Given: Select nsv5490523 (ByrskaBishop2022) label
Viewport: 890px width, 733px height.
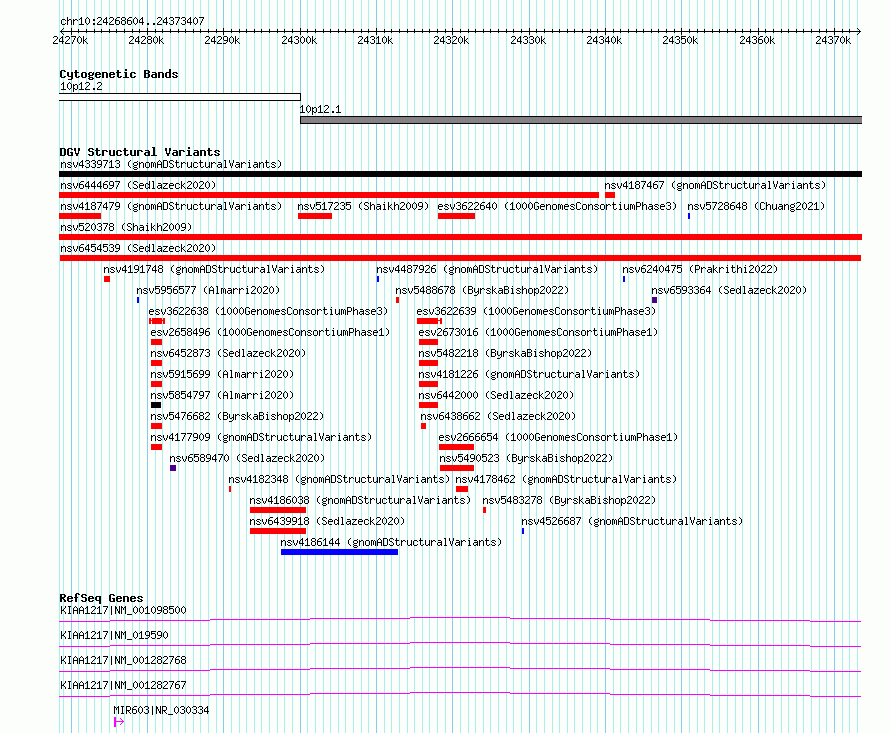Looking at the screenshot, I should 526,458.
